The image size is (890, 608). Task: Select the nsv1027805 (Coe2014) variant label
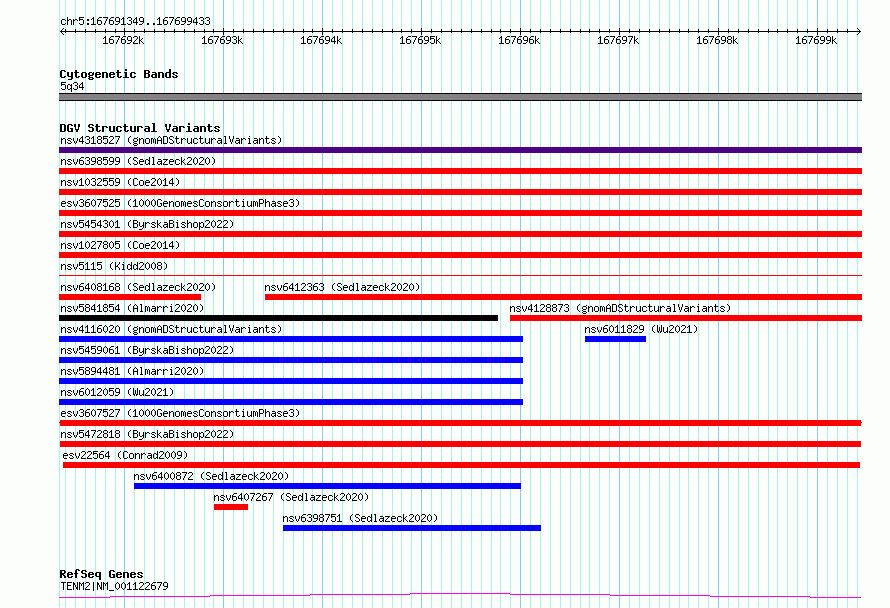pyautogui.click(x=120, y=245)
